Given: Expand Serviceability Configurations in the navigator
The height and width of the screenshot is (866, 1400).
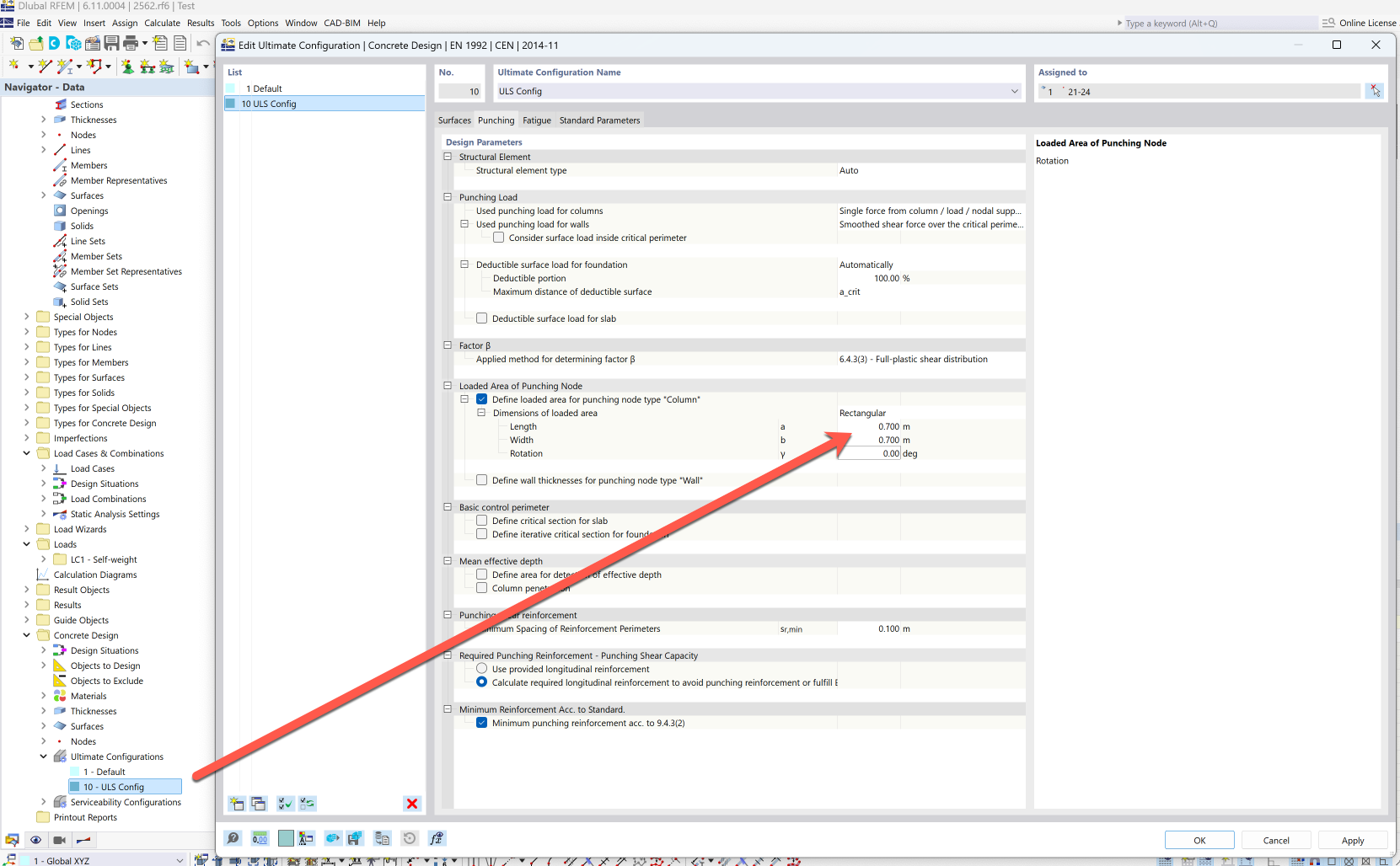Looking at the screenshot, I should 44,802.
